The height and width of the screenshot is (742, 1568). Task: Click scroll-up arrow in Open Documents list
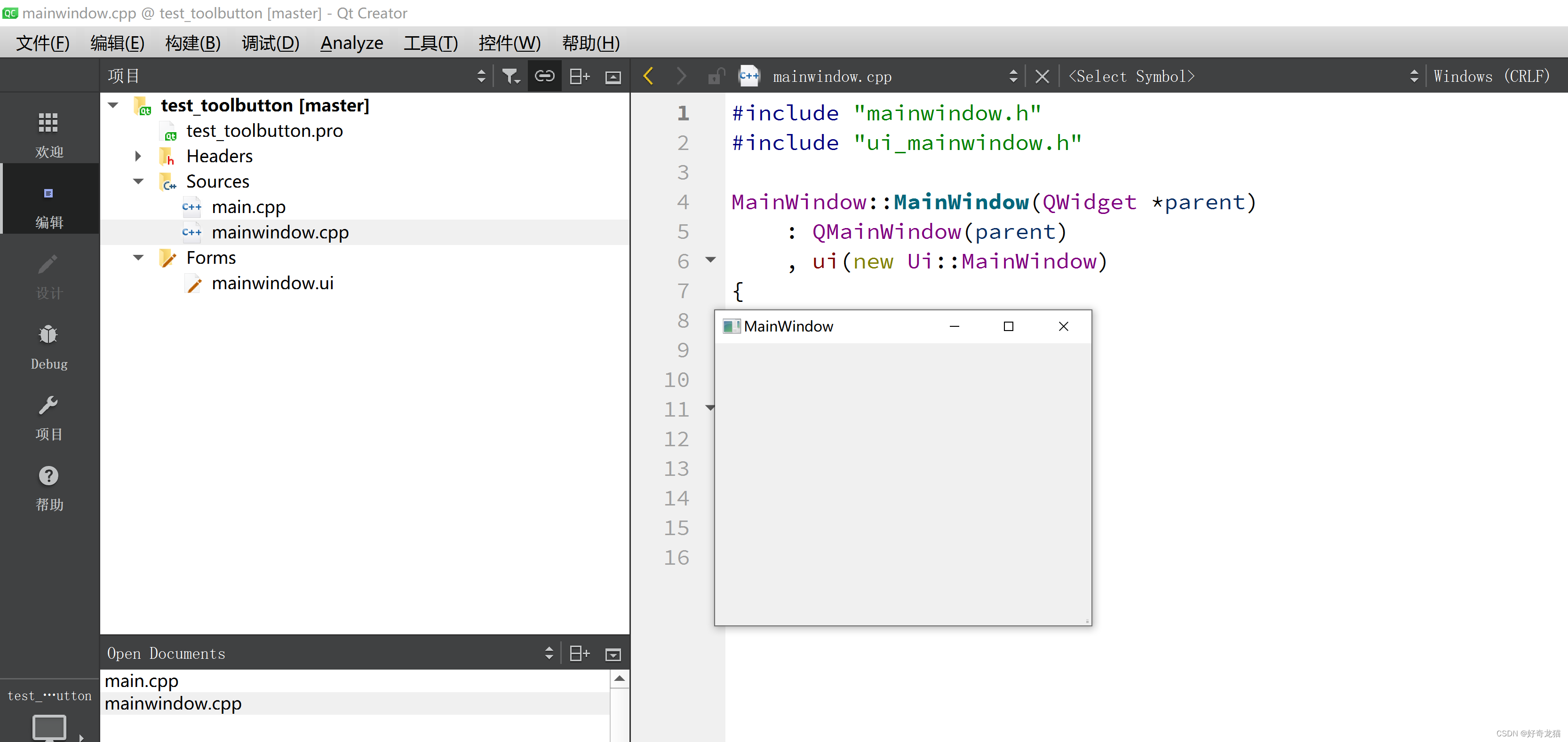pyautogui.click(x=619, y=679)
